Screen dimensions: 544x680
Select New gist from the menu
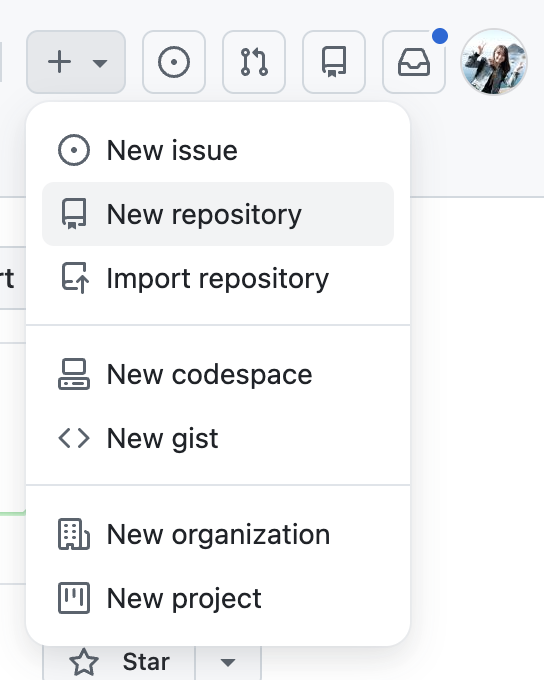(218, 438)
